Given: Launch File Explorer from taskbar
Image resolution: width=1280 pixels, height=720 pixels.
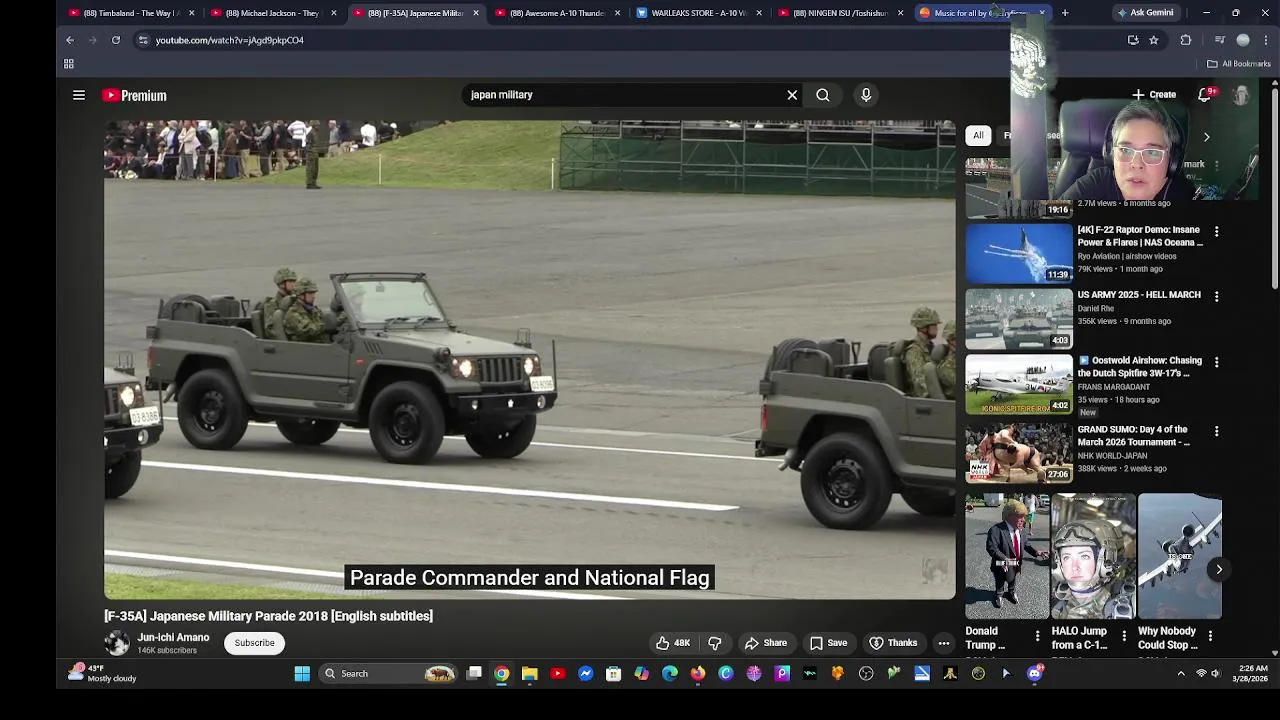Looking at the screenshot, I should tap(530, 674).
